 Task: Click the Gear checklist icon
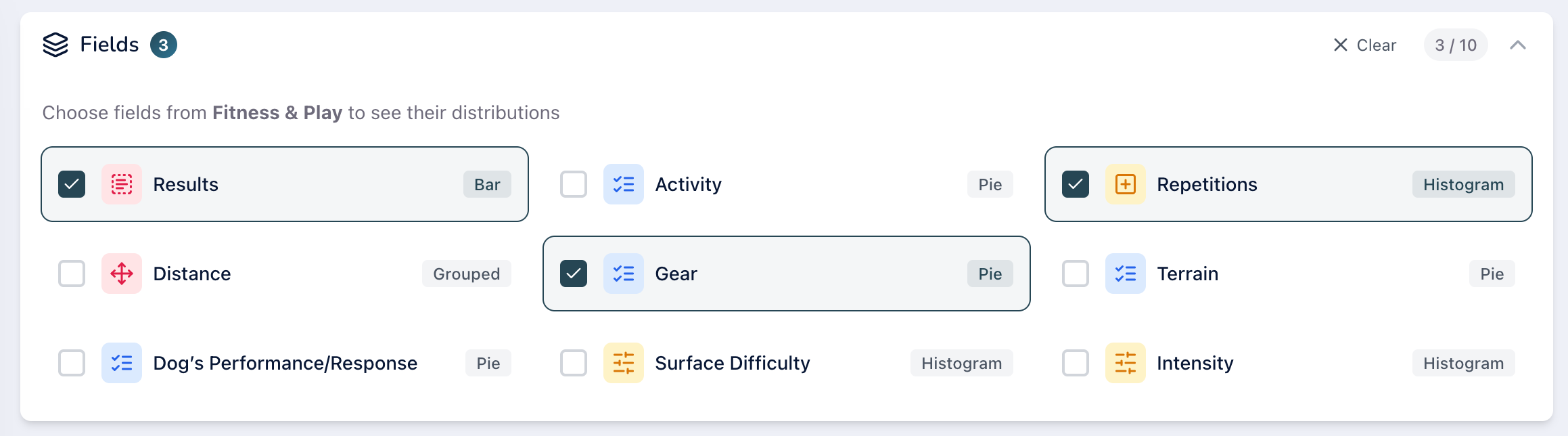(x=624, y=274)
